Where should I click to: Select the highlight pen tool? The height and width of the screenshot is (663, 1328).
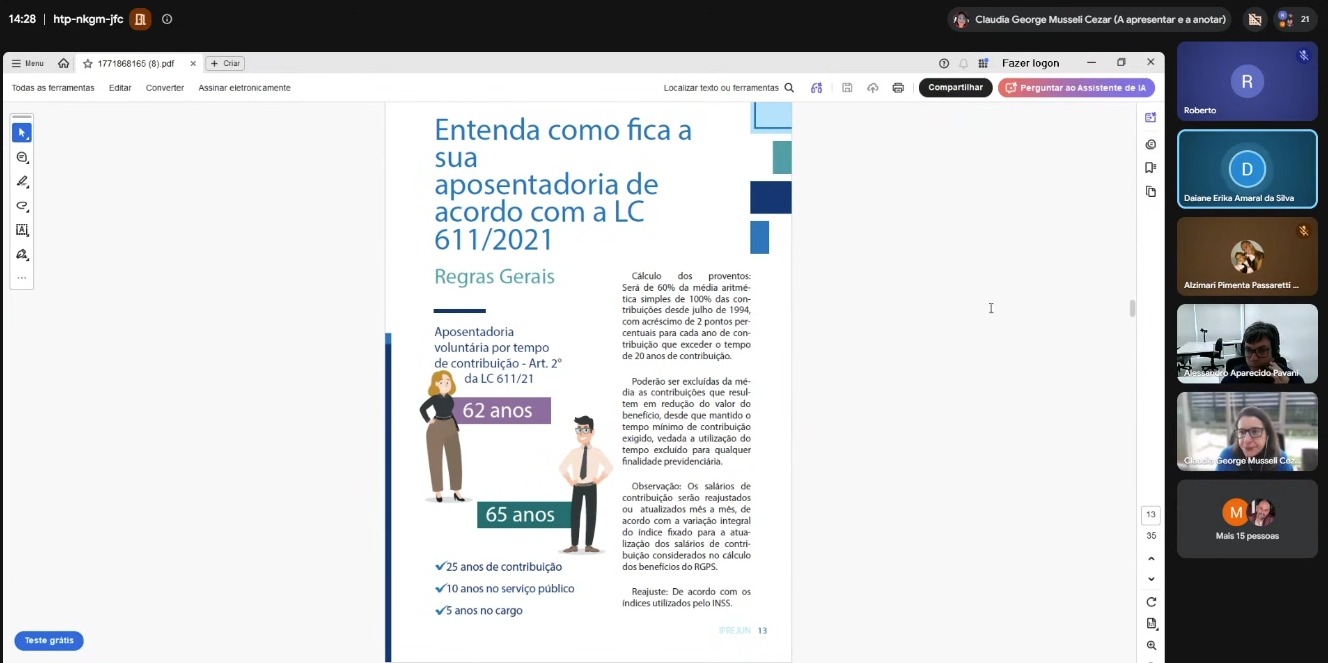click(x=21, y=182)
